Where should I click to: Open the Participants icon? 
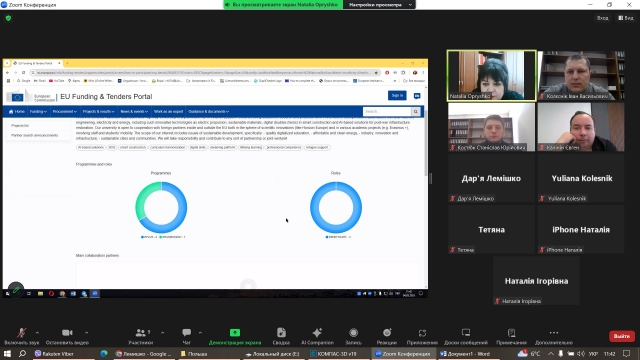(x=141, y=333)
